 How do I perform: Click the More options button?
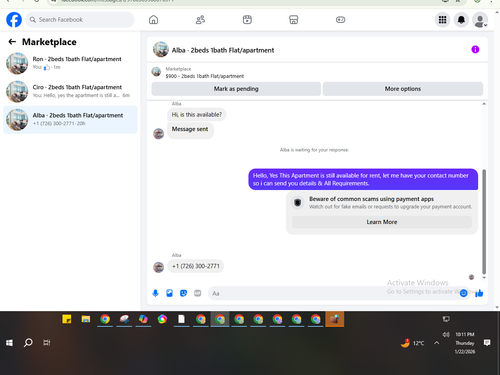coord(403,89)
